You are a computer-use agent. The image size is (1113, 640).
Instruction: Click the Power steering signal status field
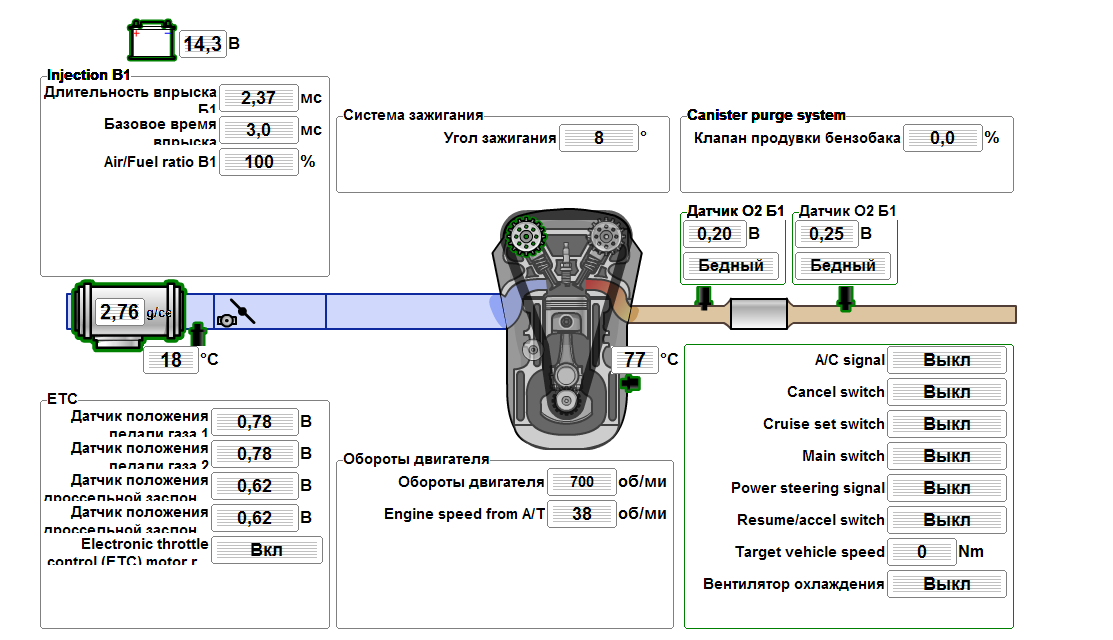pyautogui.click(x=947, y=487)
